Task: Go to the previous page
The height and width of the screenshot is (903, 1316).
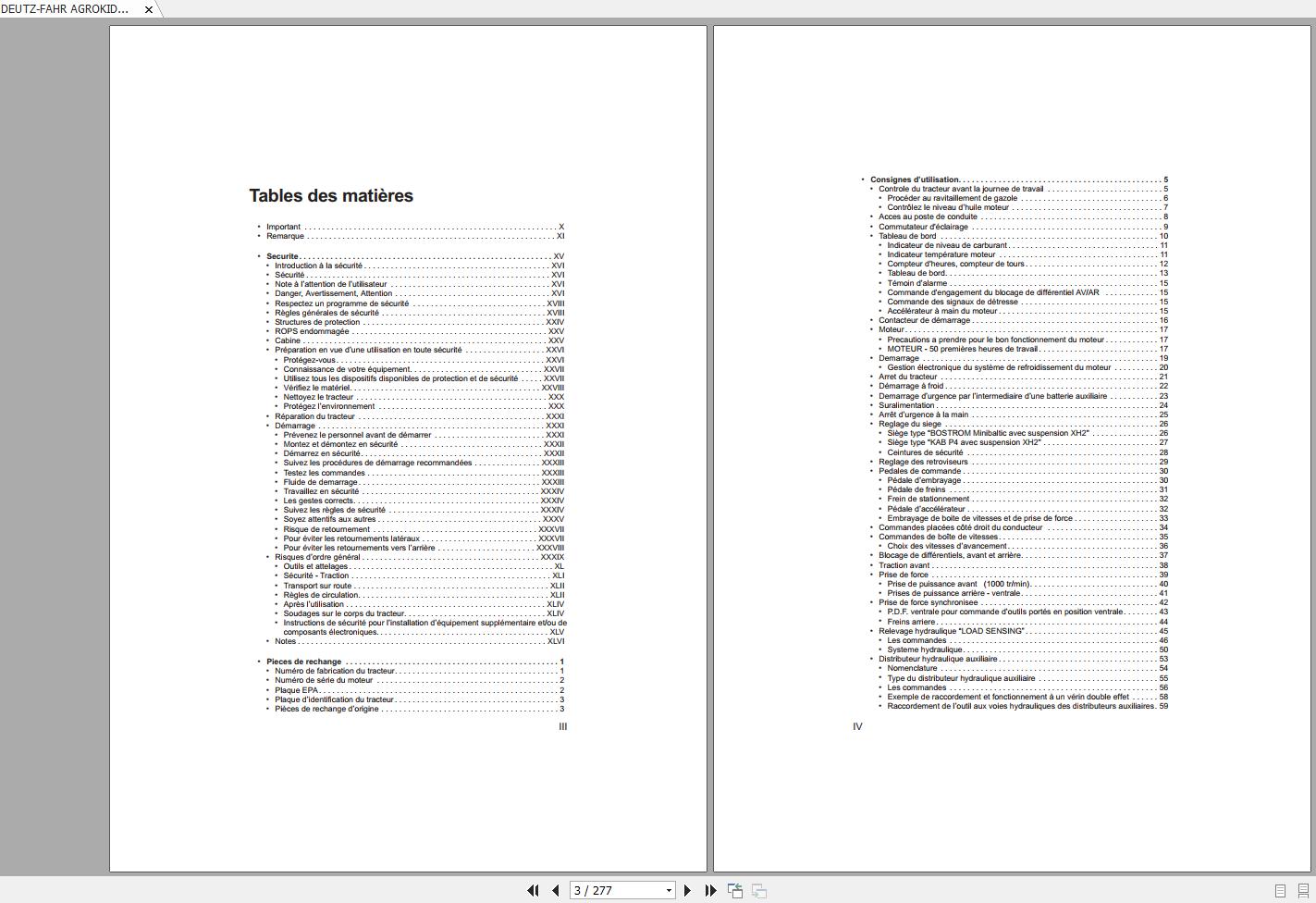Action: click(x=555, y=890)
